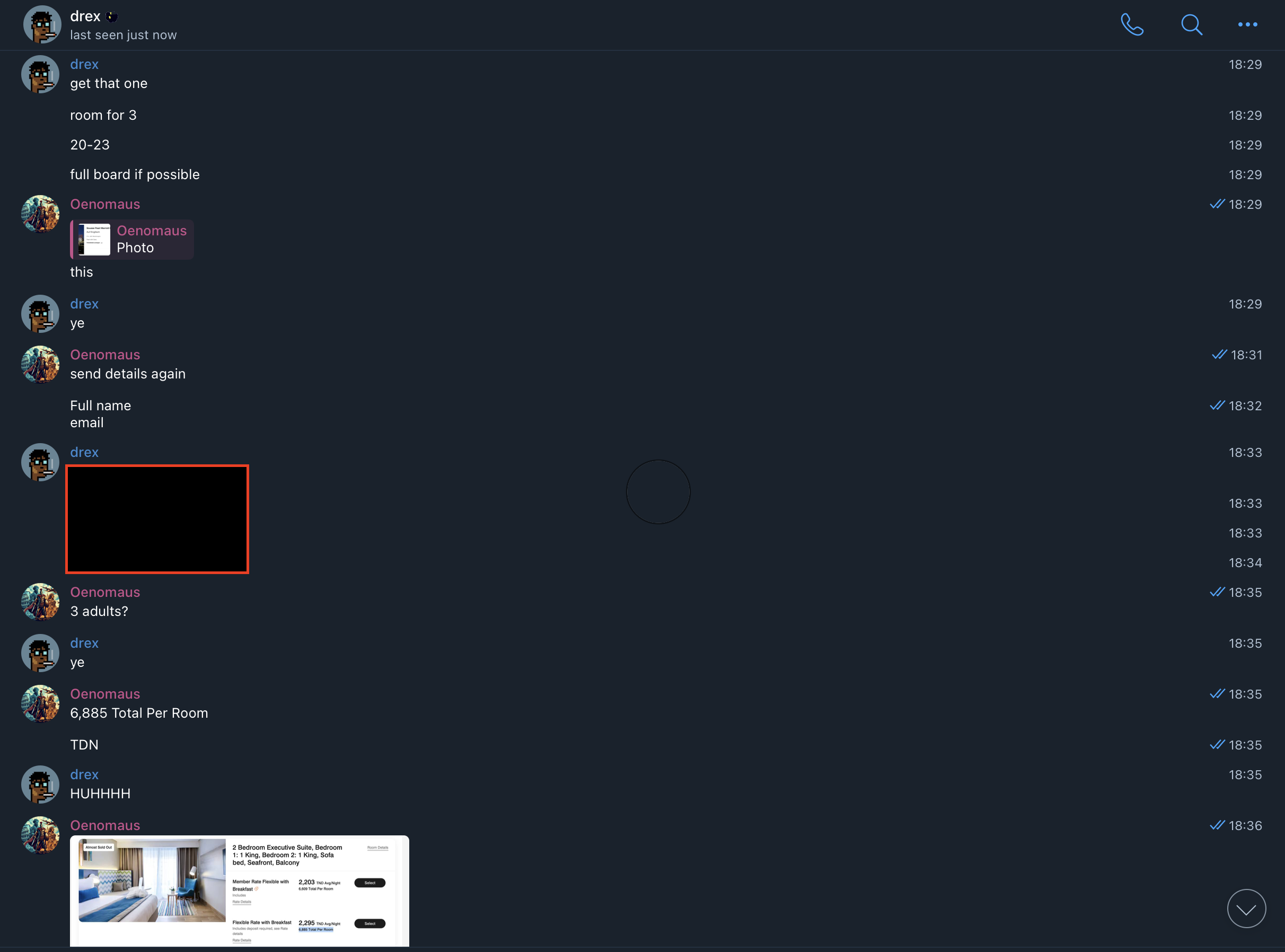Click the scroll-to-bottom arrow icon
Image resolution: width=1285 pixels, height=952 pixels.
click(x=1248, y=910)
